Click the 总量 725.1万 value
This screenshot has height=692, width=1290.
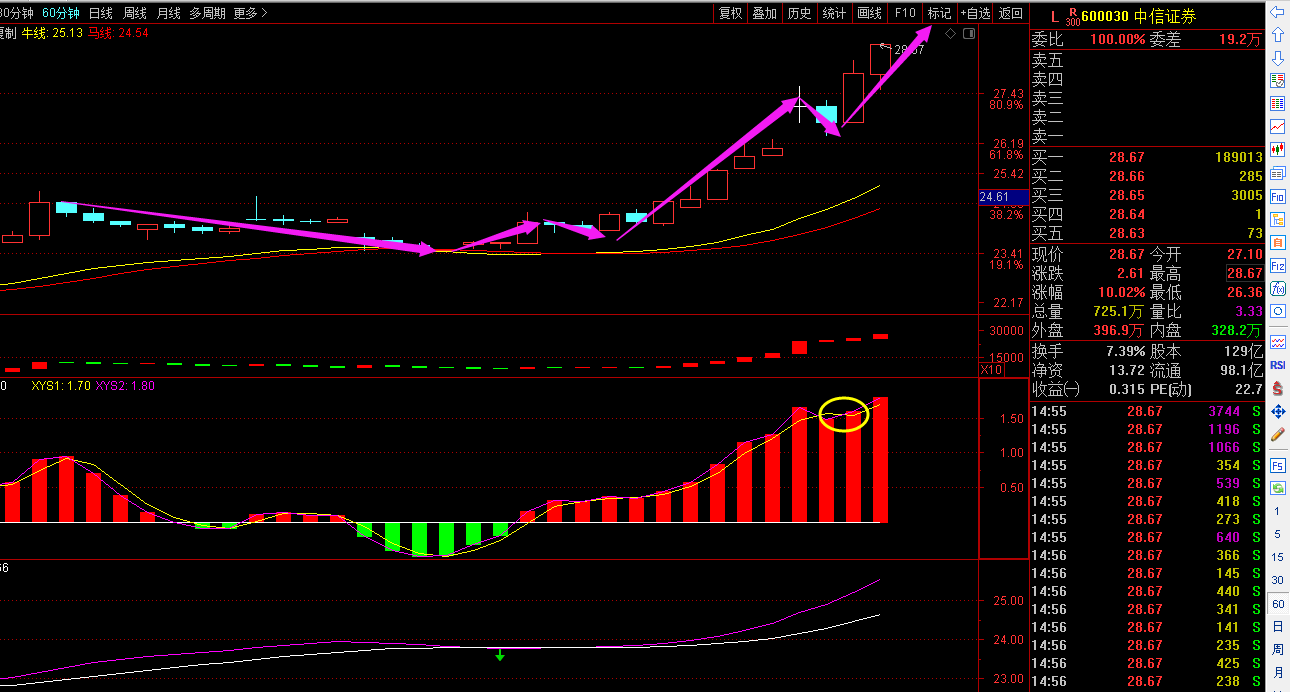pyautogui.click(x=1119, y=311)
